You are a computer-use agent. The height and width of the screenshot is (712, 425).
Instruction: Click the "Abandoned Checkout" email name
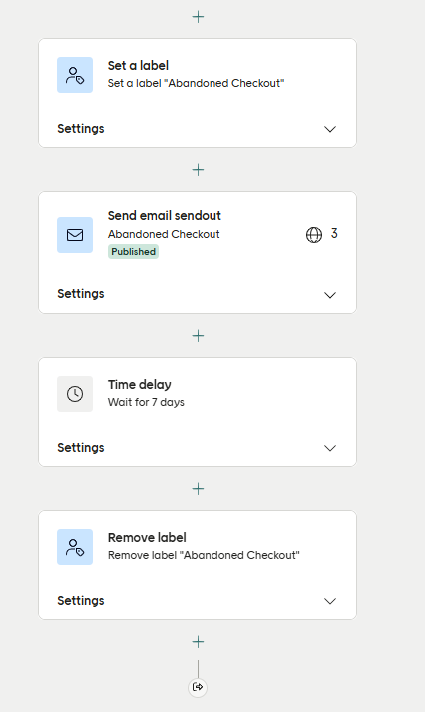click(163, 234)
